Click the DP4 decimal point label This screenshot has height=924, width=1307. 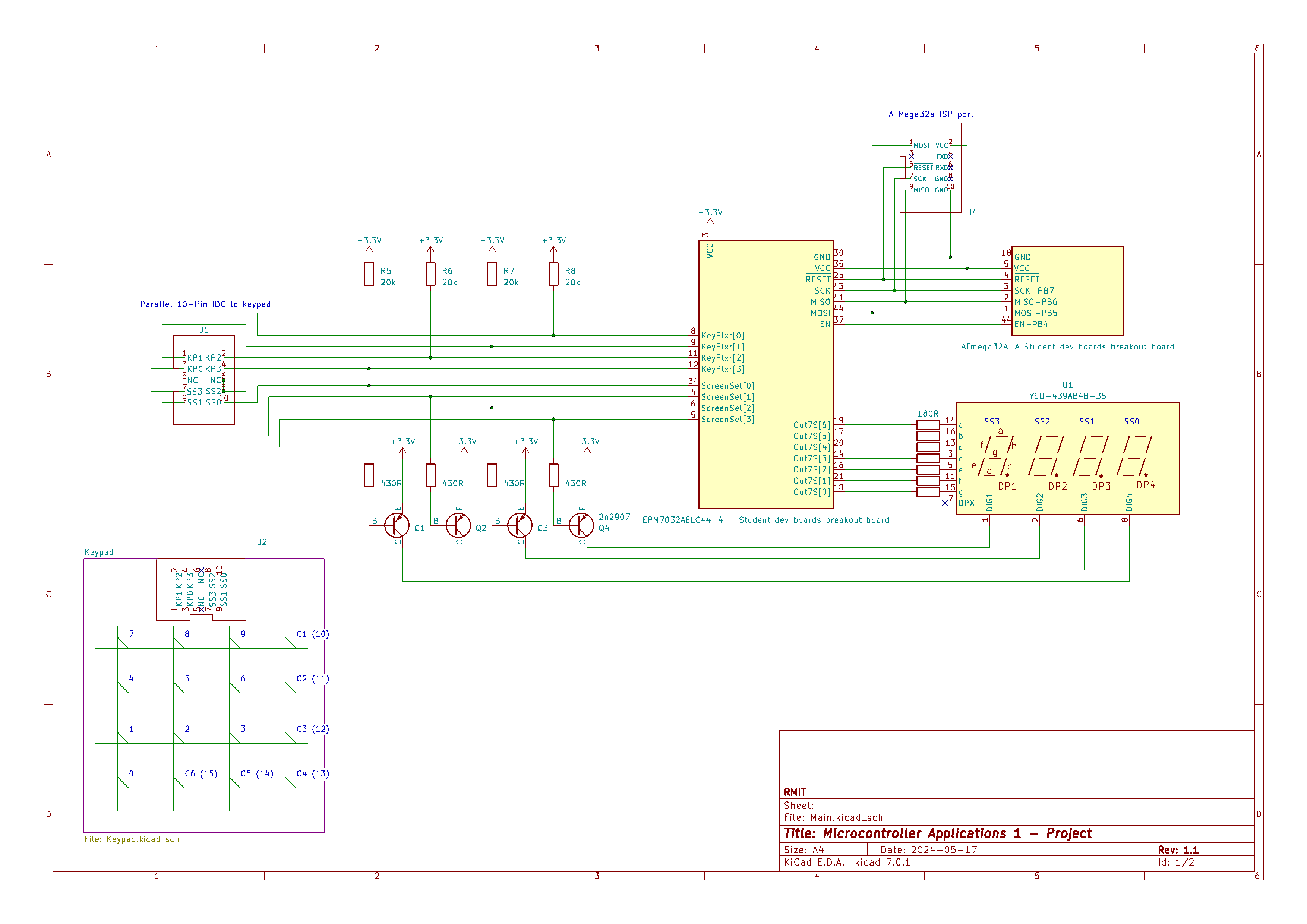coord(1146,485)
